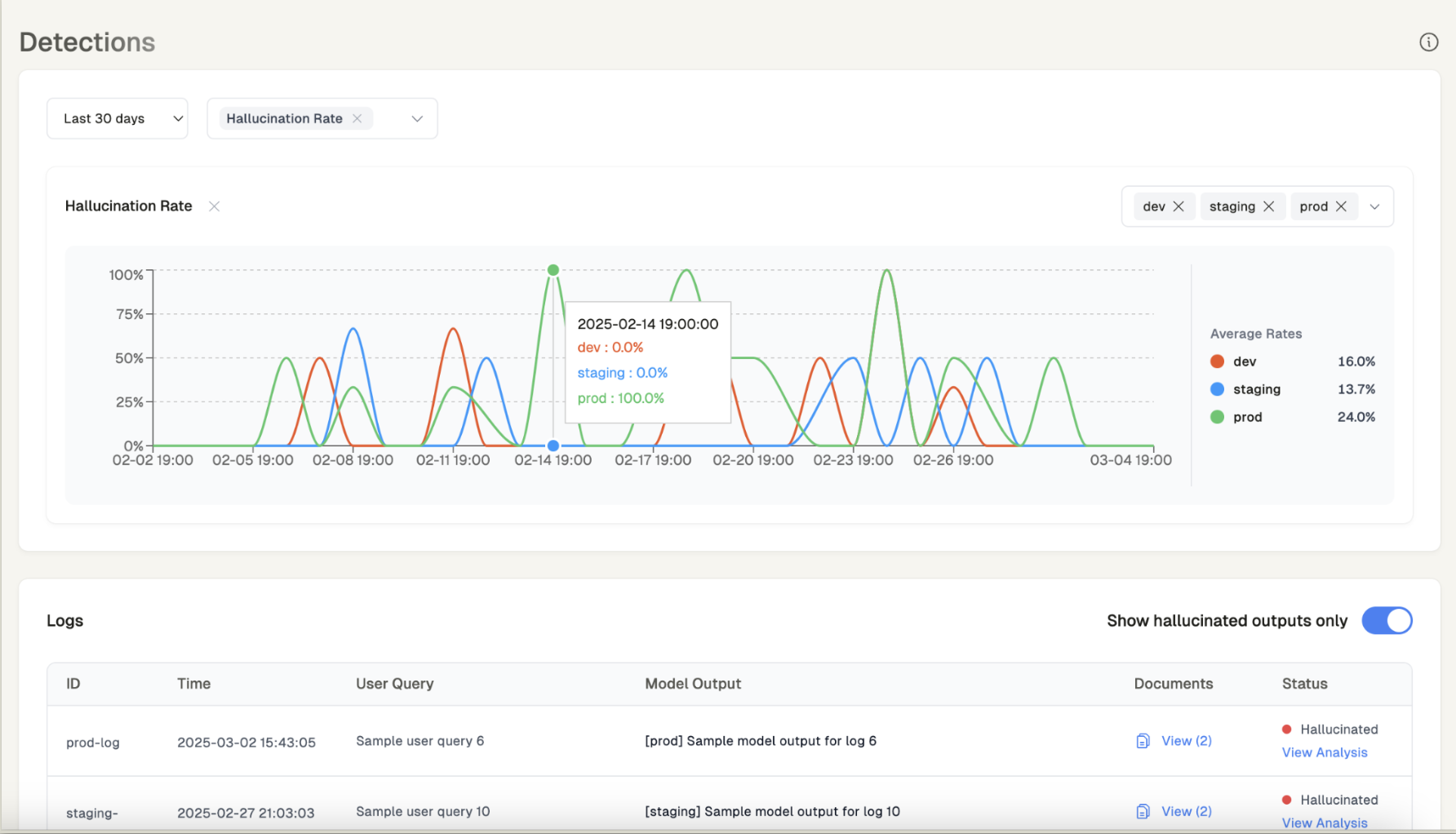Screen dimensions: 1456x834
Task: Click the blue staging data point at 0%
Action: [553, 446]
